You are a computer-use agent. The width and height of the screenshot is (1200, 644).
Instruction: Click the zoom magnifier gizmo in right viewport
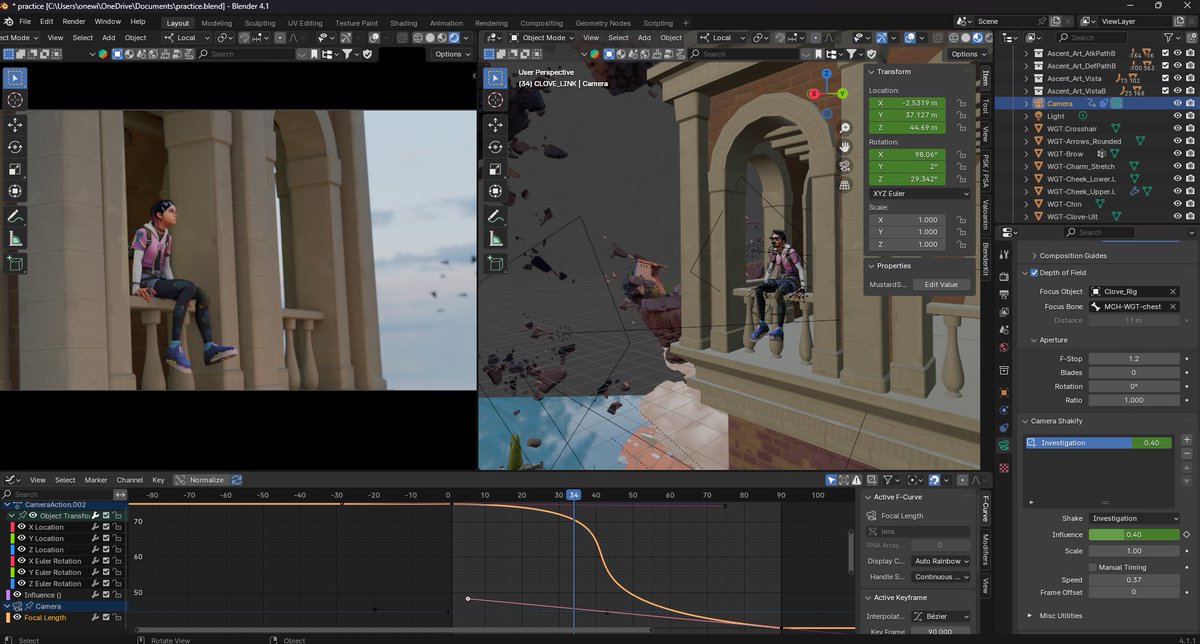[x=845, y=128]
